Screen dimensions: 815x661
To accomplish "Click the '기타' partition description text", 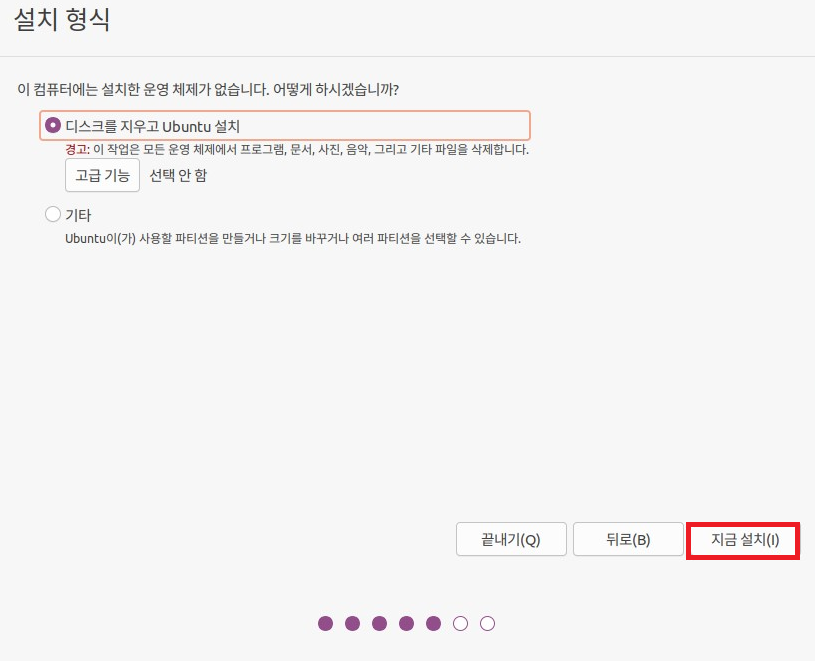I will (293, 239).
